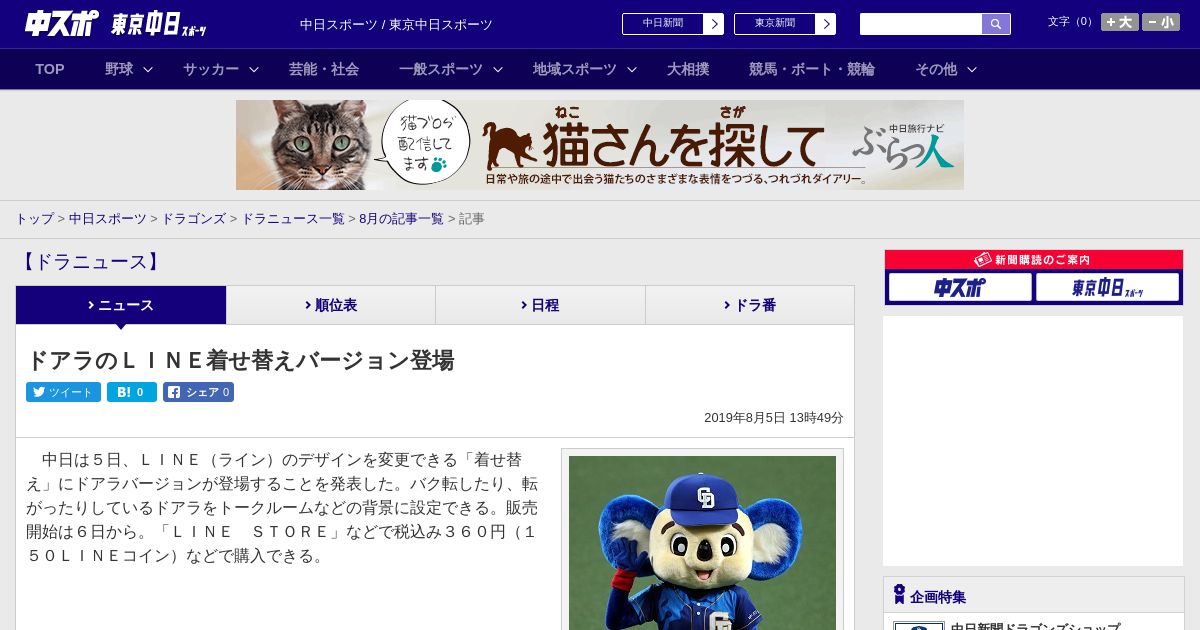Expand the 野球 menu
The image size is (1200, 630).
click(x=128, y=69)
